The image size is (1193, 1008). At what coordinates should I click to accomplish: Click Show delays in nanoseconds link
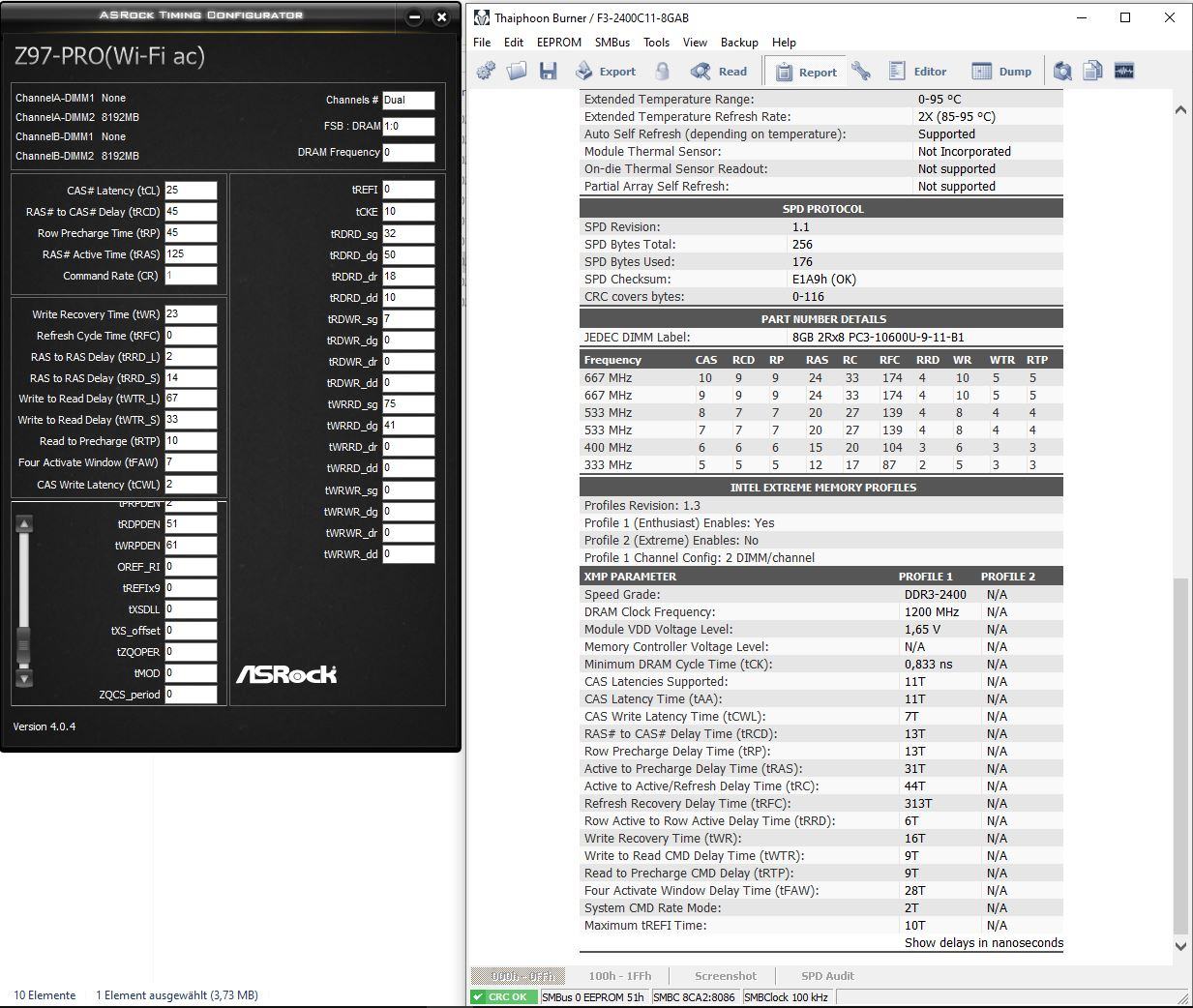tap(983, 942)
